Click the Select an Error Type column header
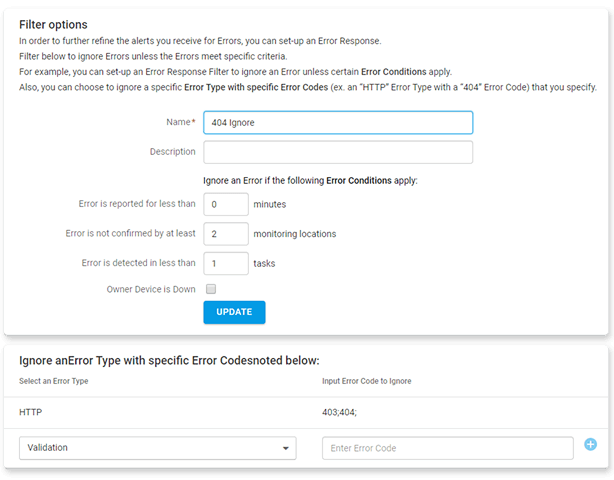 [x=54, y=381]
